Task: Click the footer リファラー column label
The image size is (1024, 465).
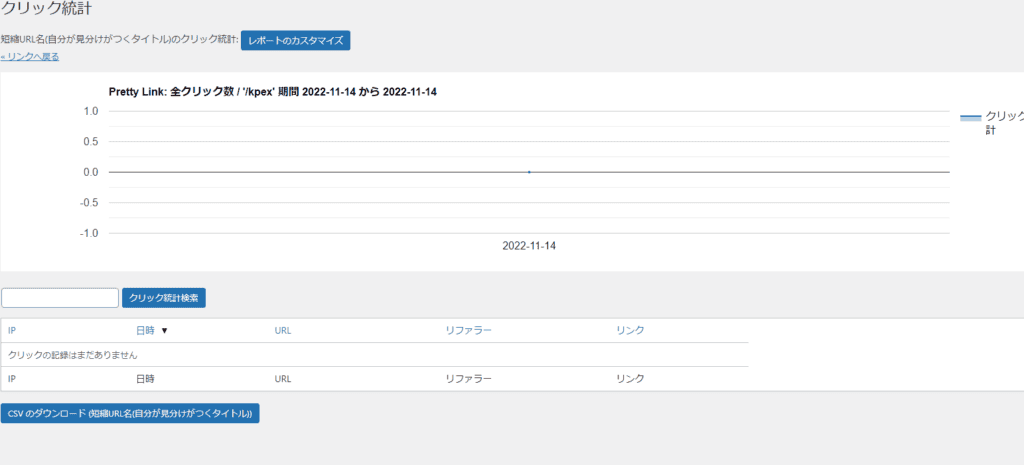Action: (x=468, y=378)
